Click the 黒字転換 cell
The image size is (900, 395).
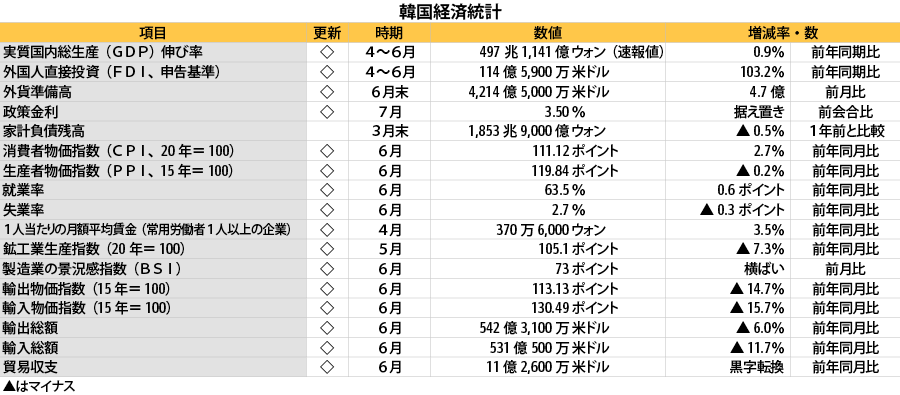coord(757,367)
